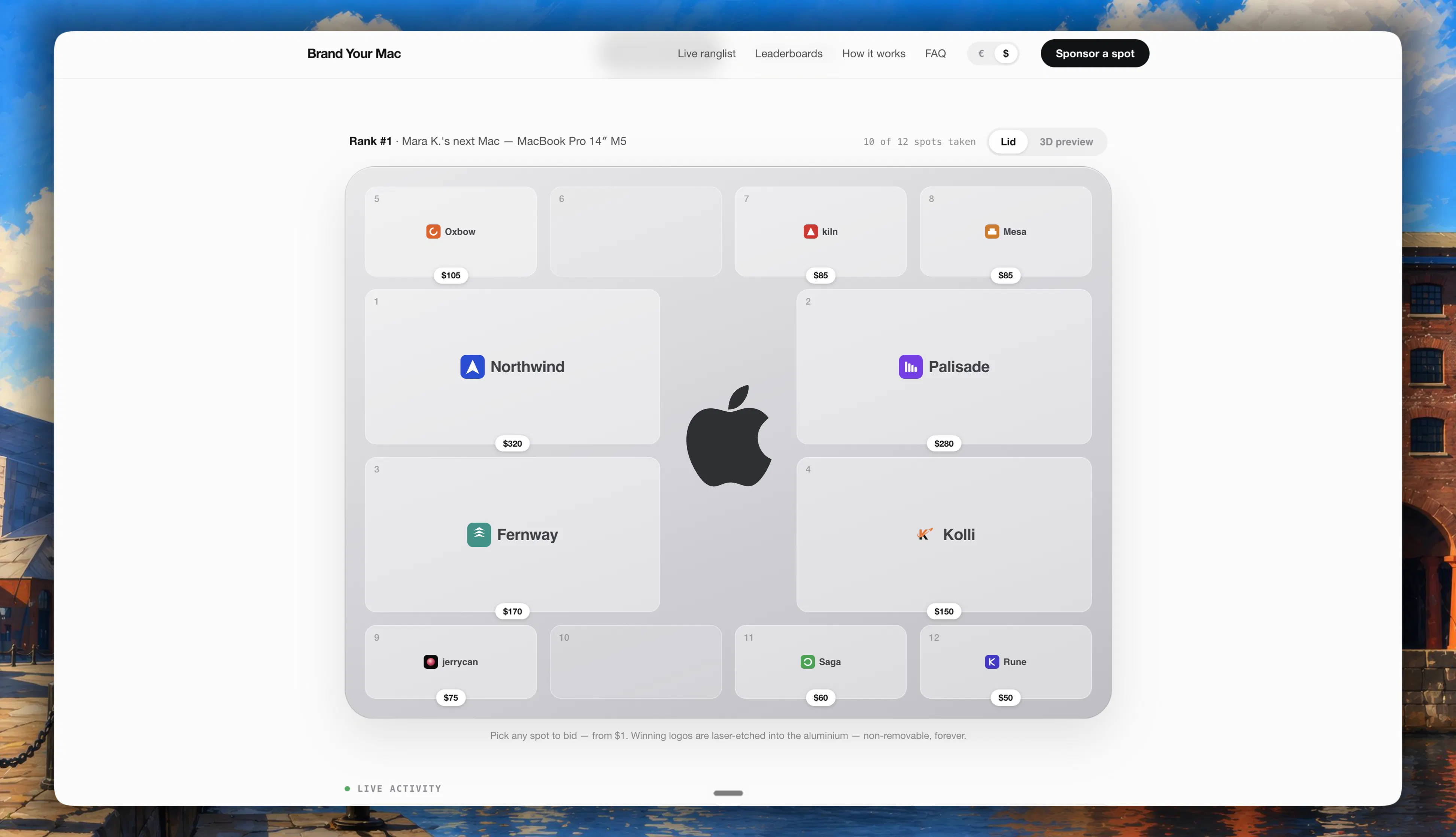Click the '10 of 12 spots taken' text
The width and height of the screenshot is (1456, 837).
pyautogui.click(x=919, y=142)
